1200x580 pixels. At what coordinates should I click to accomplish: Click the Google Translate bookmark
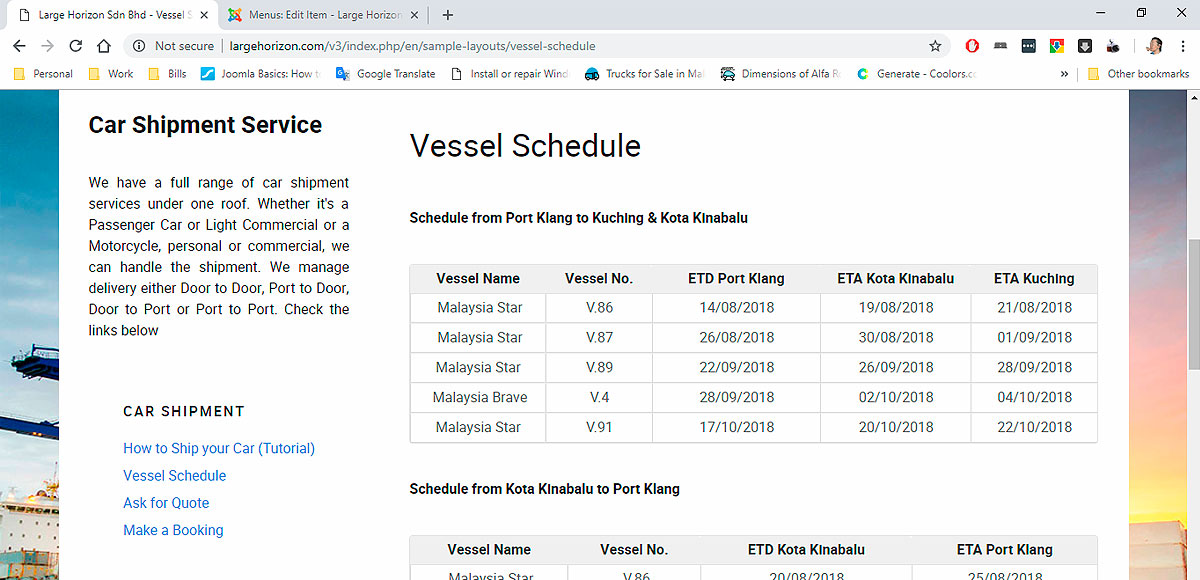coord(386,74)
